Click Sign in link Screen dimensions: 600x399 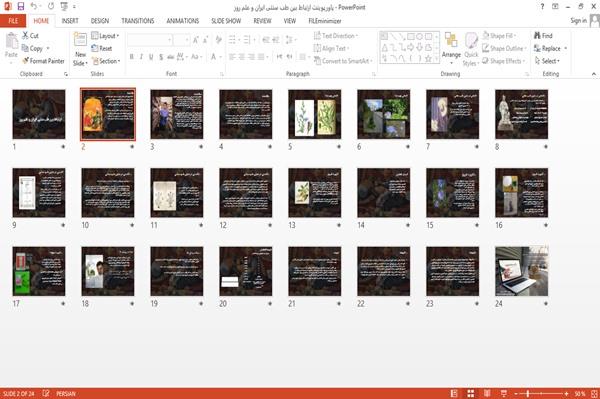pyautogui.click(x=578, y=21)
